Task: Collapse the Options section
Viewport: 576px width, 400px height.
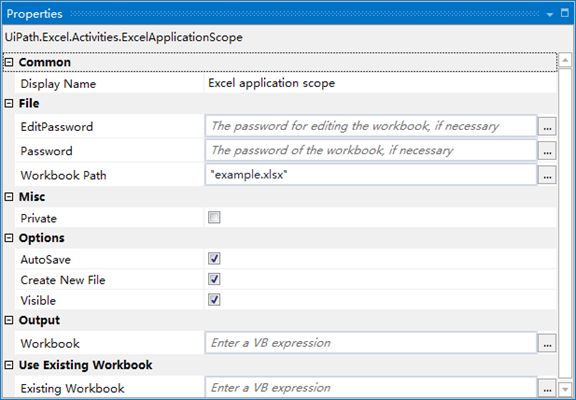Action: click(9, 238)
